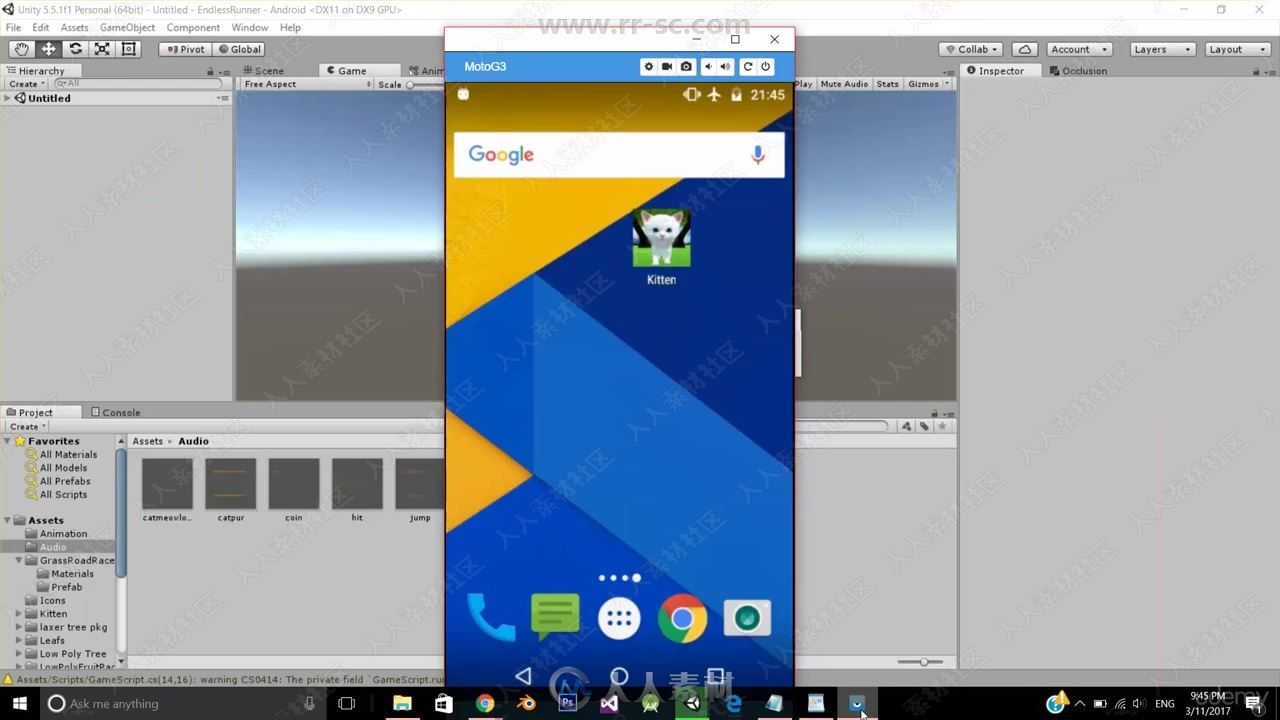Select the Scale tool in Unity toolbar
Image resolution: width=1280 pixels, height=720 pixels.
click(102, 49)
